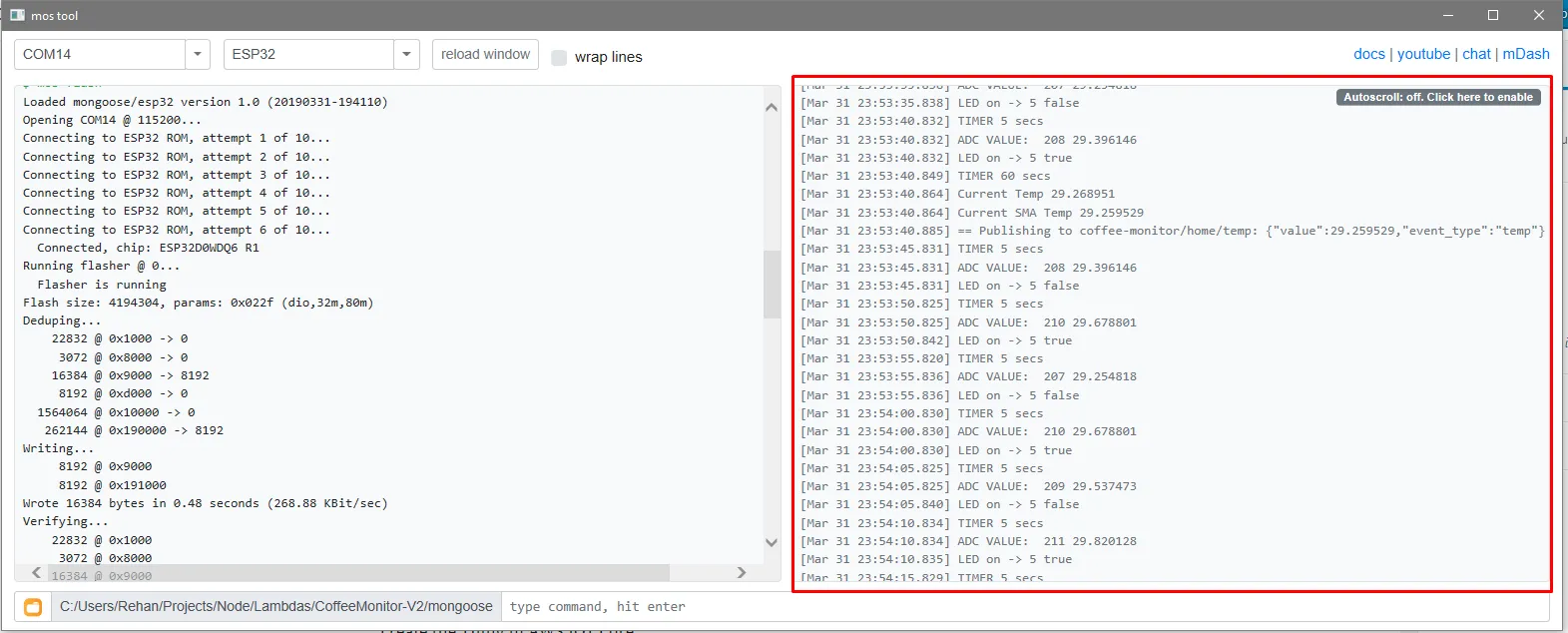Maximize the mos tool window
This screenshot has width=1568, height=633.
(1493, 15)
